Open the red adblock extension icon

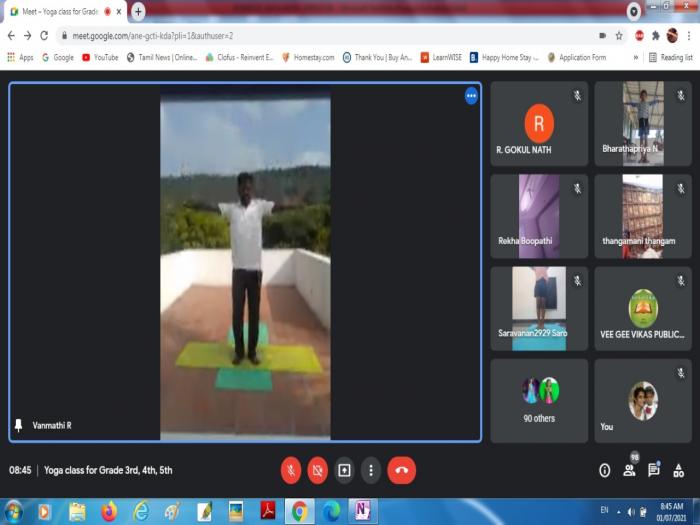639,36
